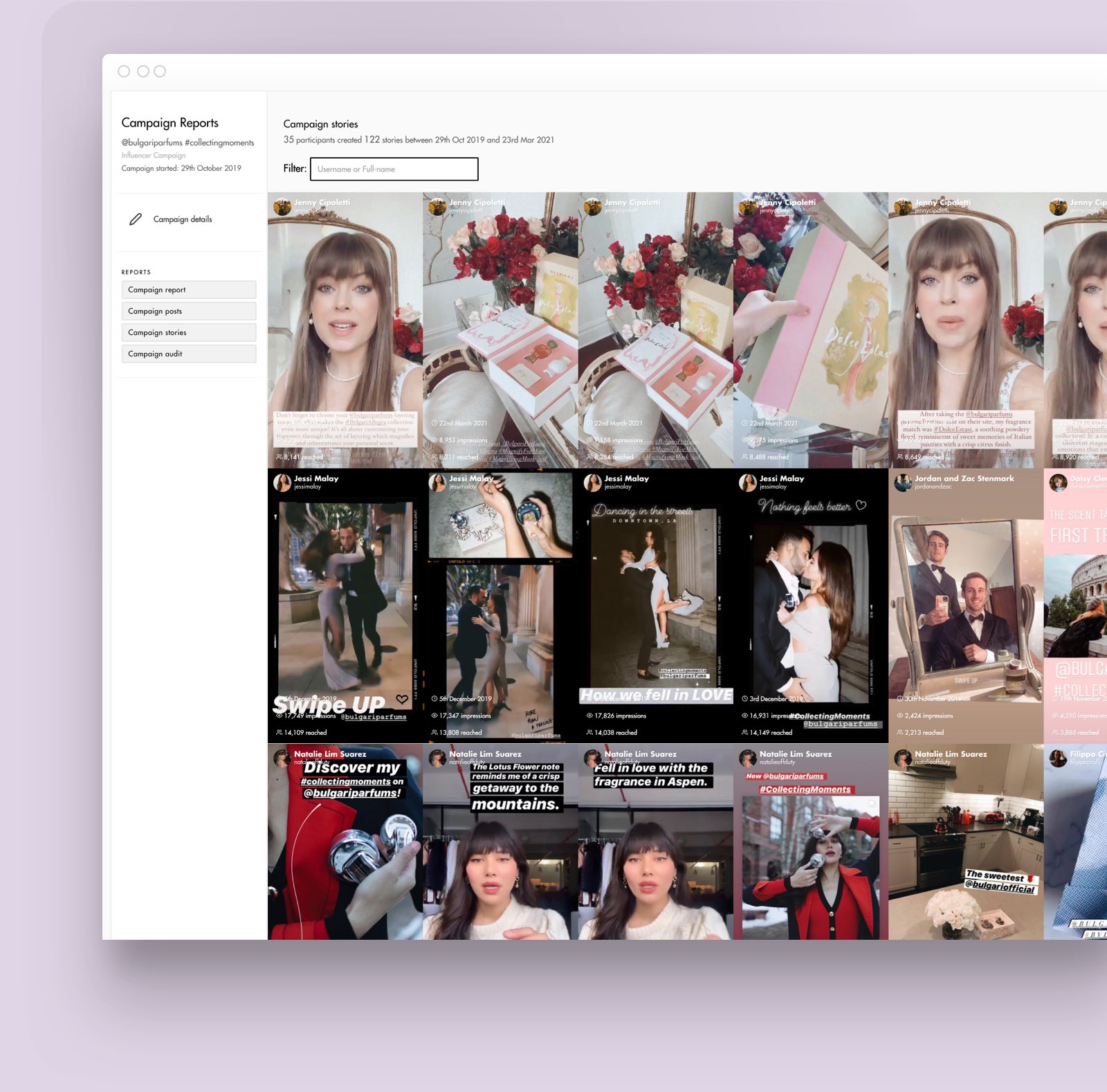Open the Campaign audit report

[x=188, y=354]
